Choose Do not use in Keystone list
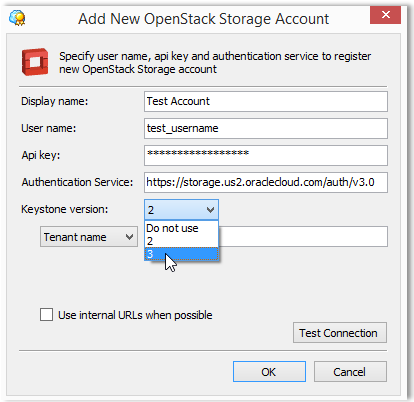The height and width of the screenshot is (402, 414). pyautogui.click(x=182, y=228)
